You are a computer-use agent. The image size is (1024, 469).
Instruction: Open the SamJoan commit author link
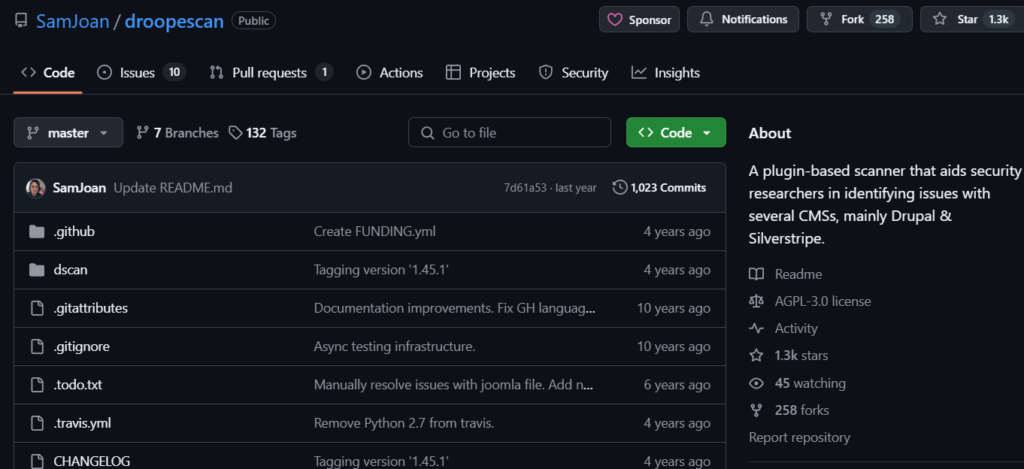point(80,188)
